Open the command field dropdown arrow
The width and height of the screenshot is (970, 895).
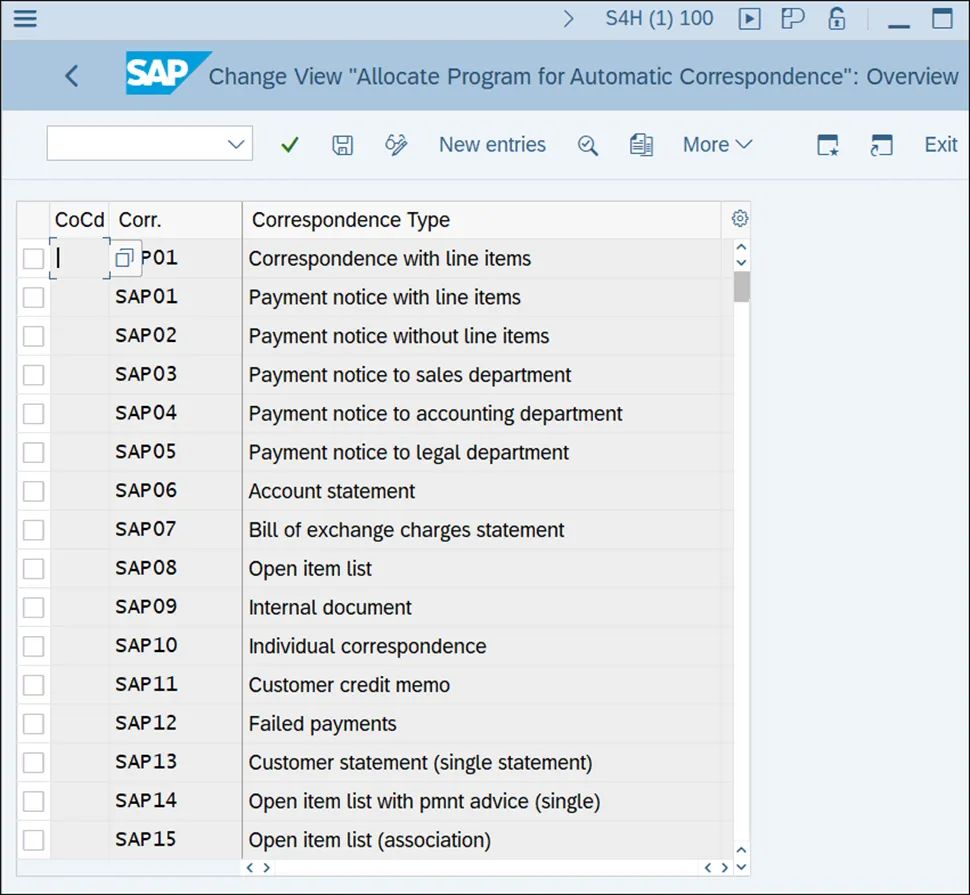(236, 144)
